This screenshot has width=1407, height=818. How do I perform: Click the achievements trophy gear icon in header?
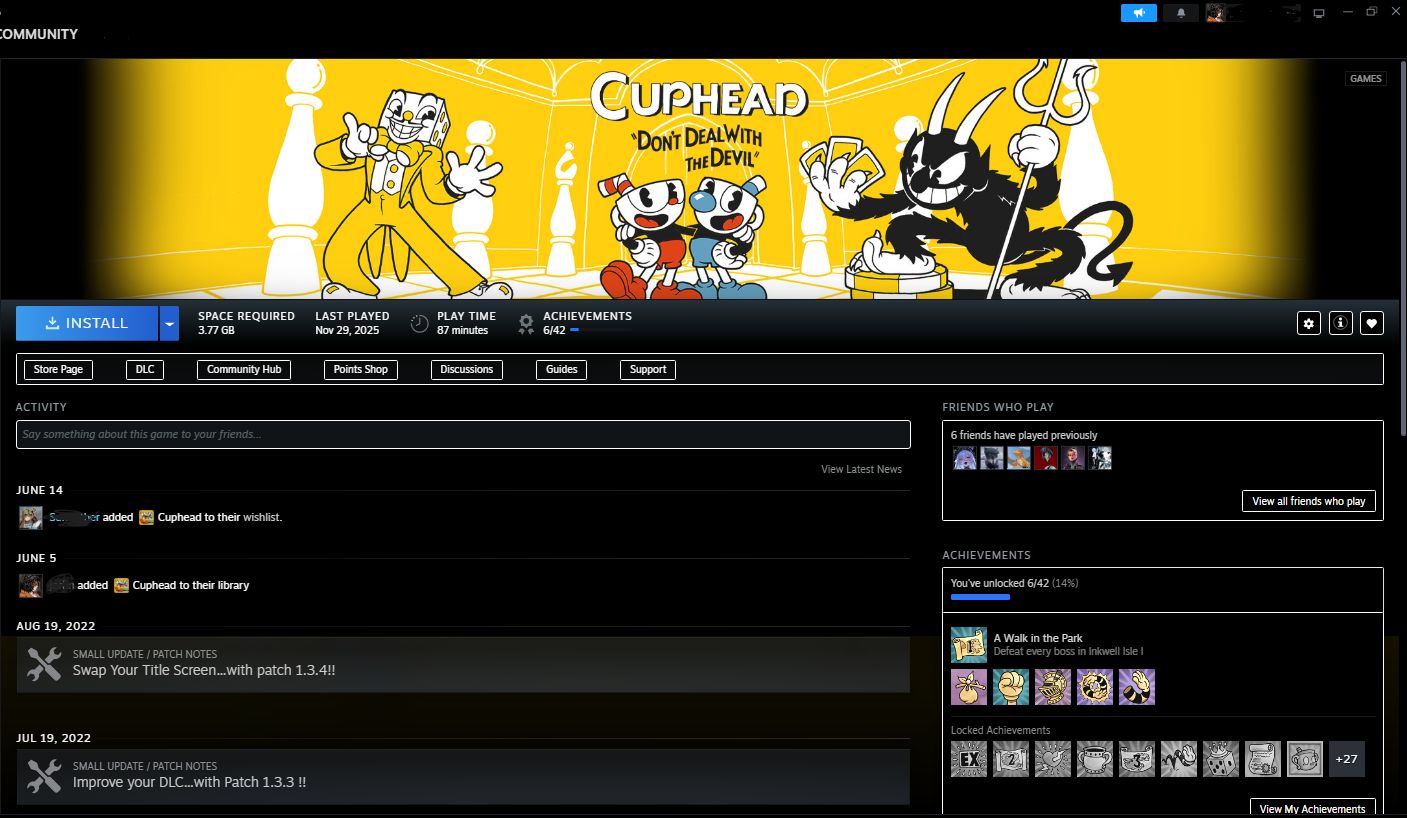526,323
